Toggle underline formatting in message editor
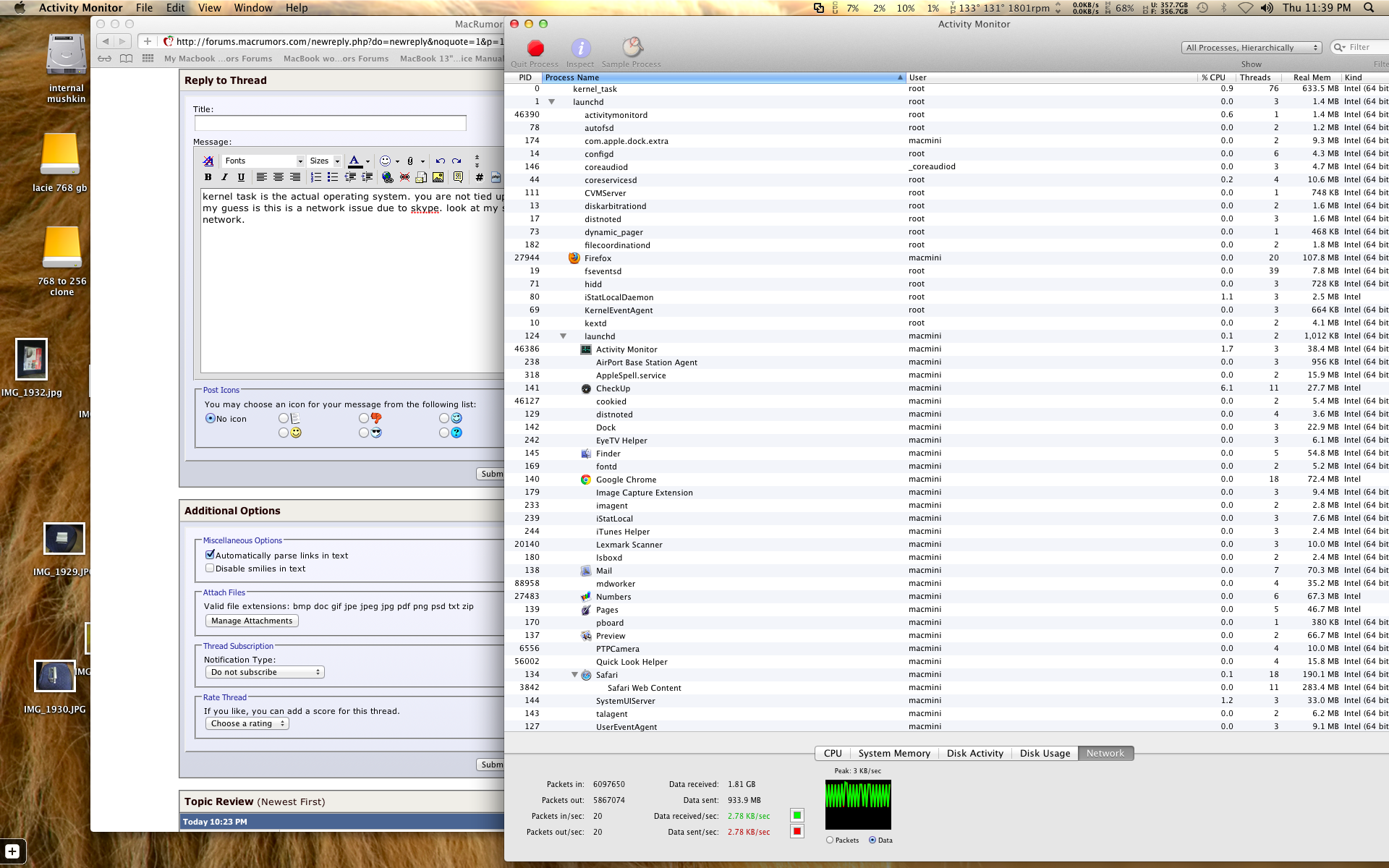Image resolution: width=1389 pixels, height=868 pixels. tap(242, 177)
